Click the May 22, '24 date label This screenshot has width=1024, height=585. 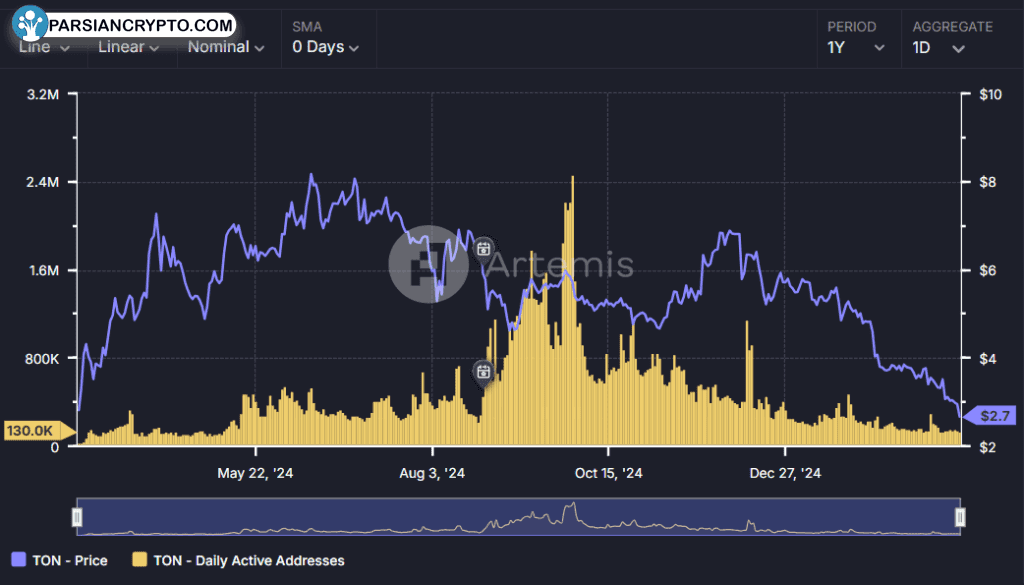point(255,473)
